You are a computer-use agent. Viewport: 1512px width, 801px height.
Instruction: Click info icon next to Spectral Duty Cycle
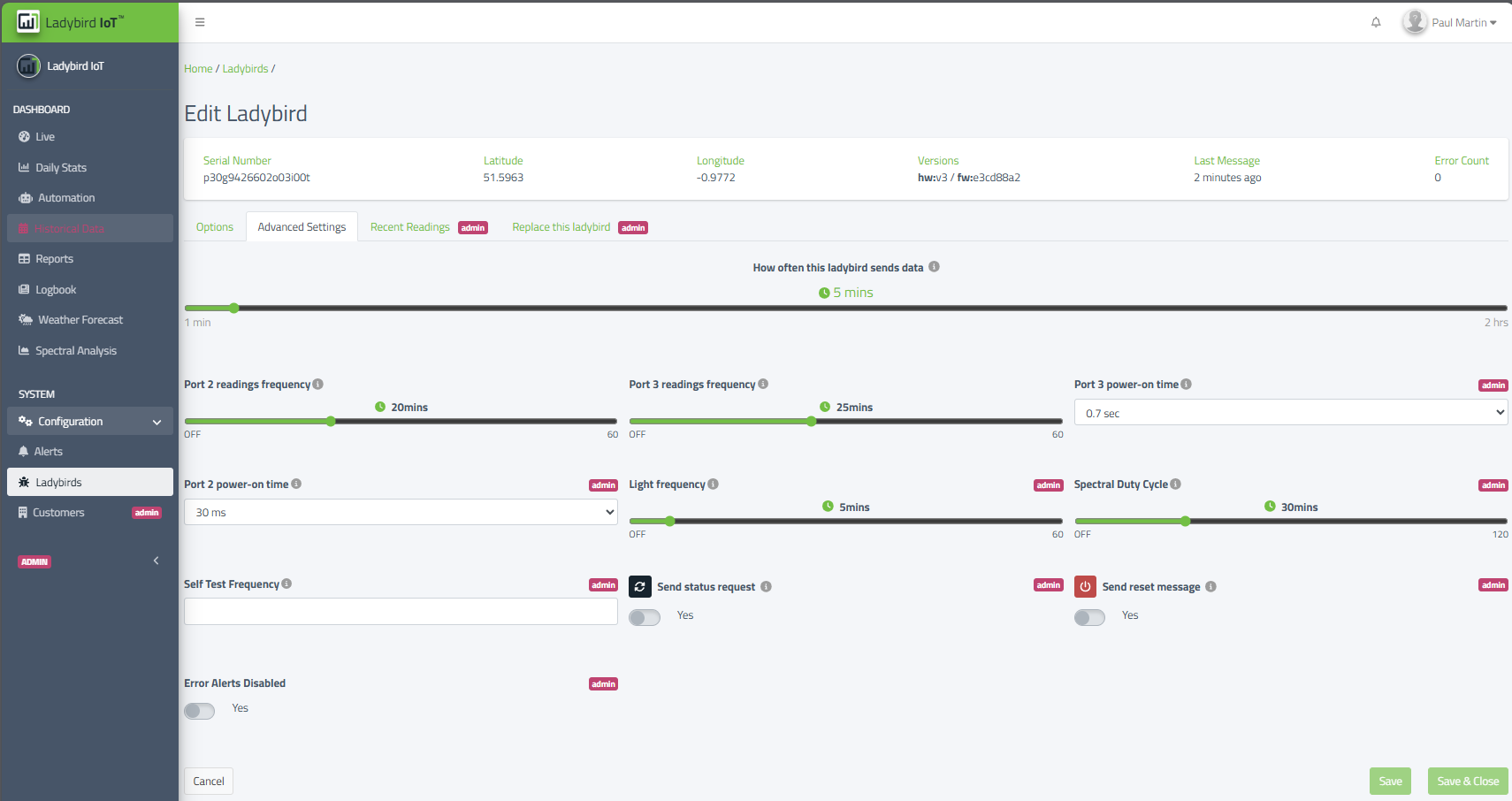(1175, 484)
